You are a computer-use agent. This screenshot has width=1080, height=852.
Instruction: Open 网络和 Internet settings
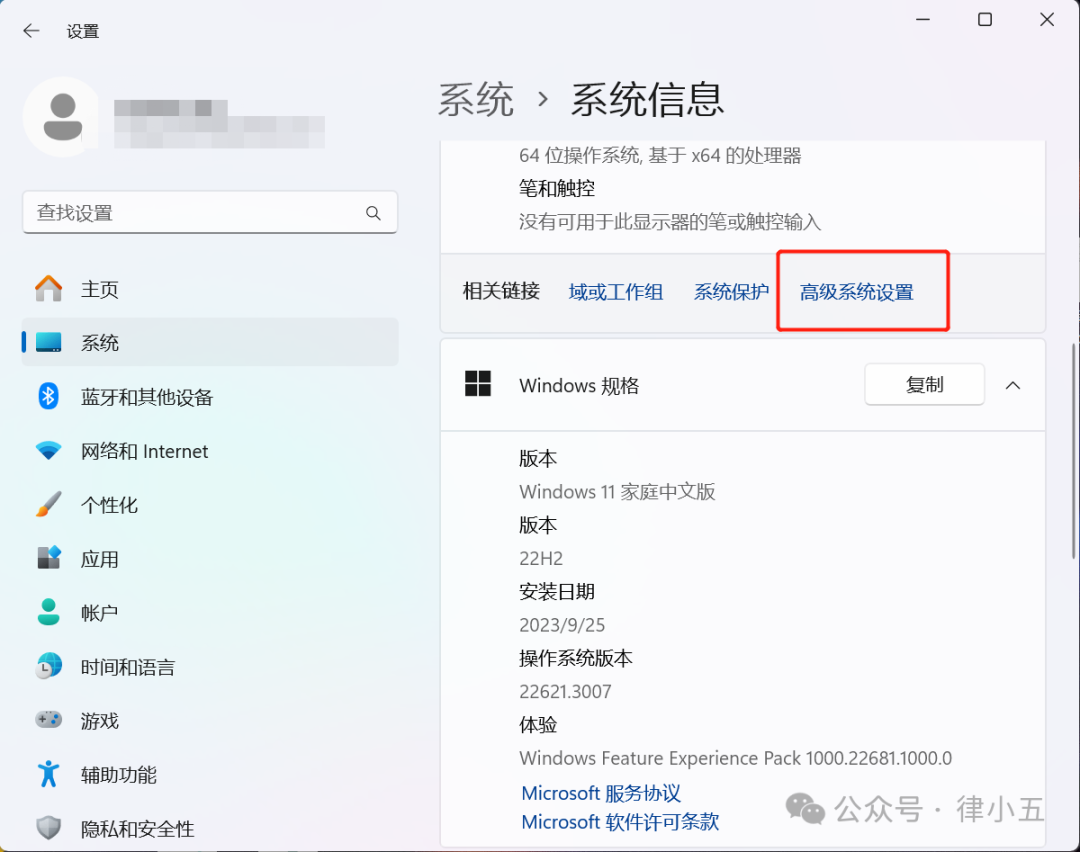click(x=144, y=451)
